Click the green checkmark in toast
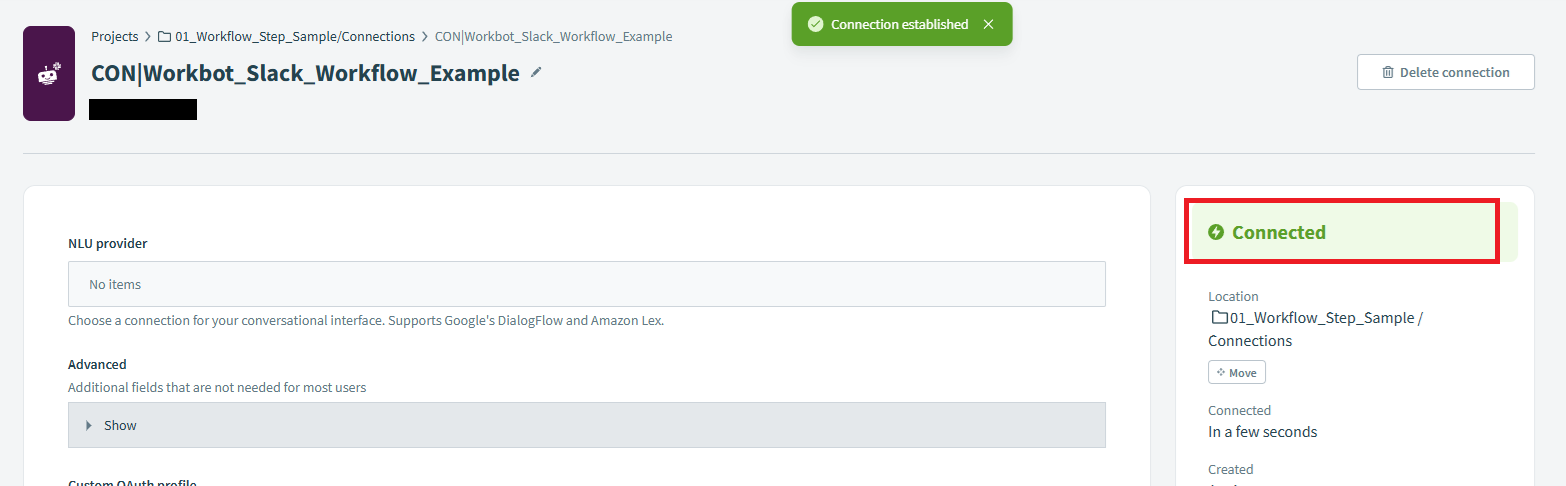 click(816, 24)
